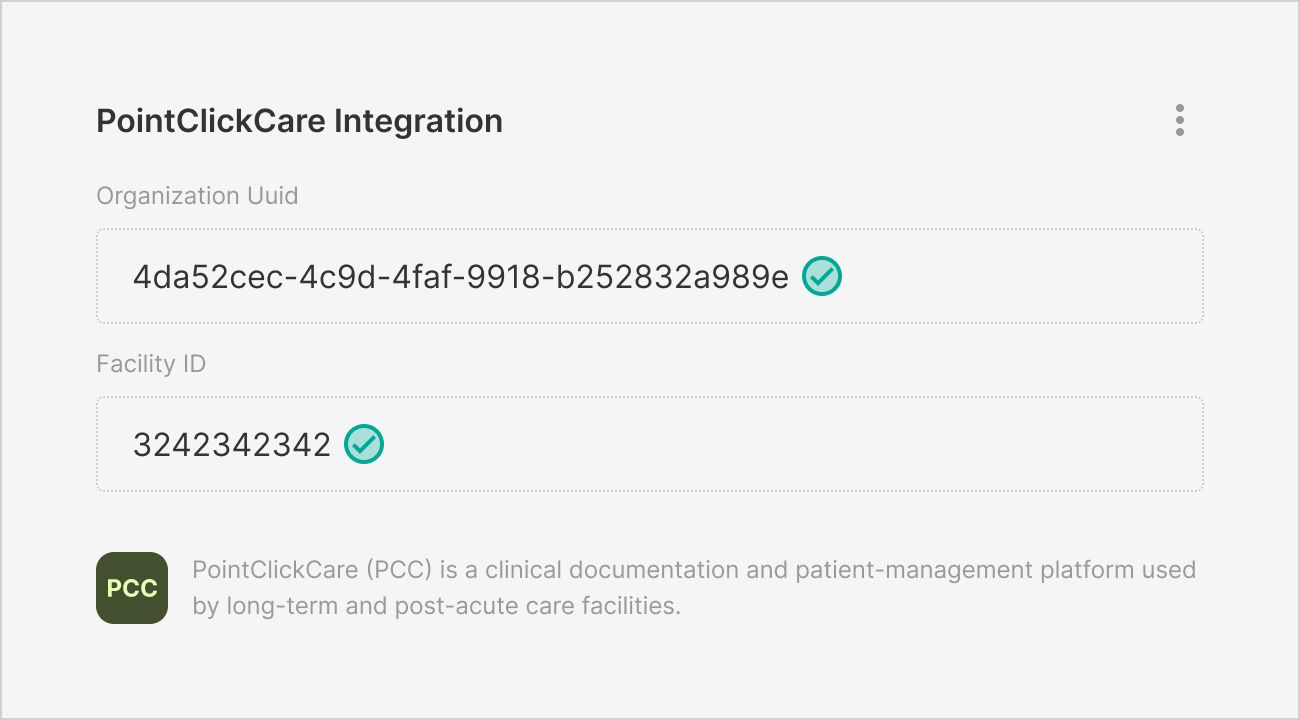Focus the Facility ID input field
The image size is (1300, 720).
point(780,444)
